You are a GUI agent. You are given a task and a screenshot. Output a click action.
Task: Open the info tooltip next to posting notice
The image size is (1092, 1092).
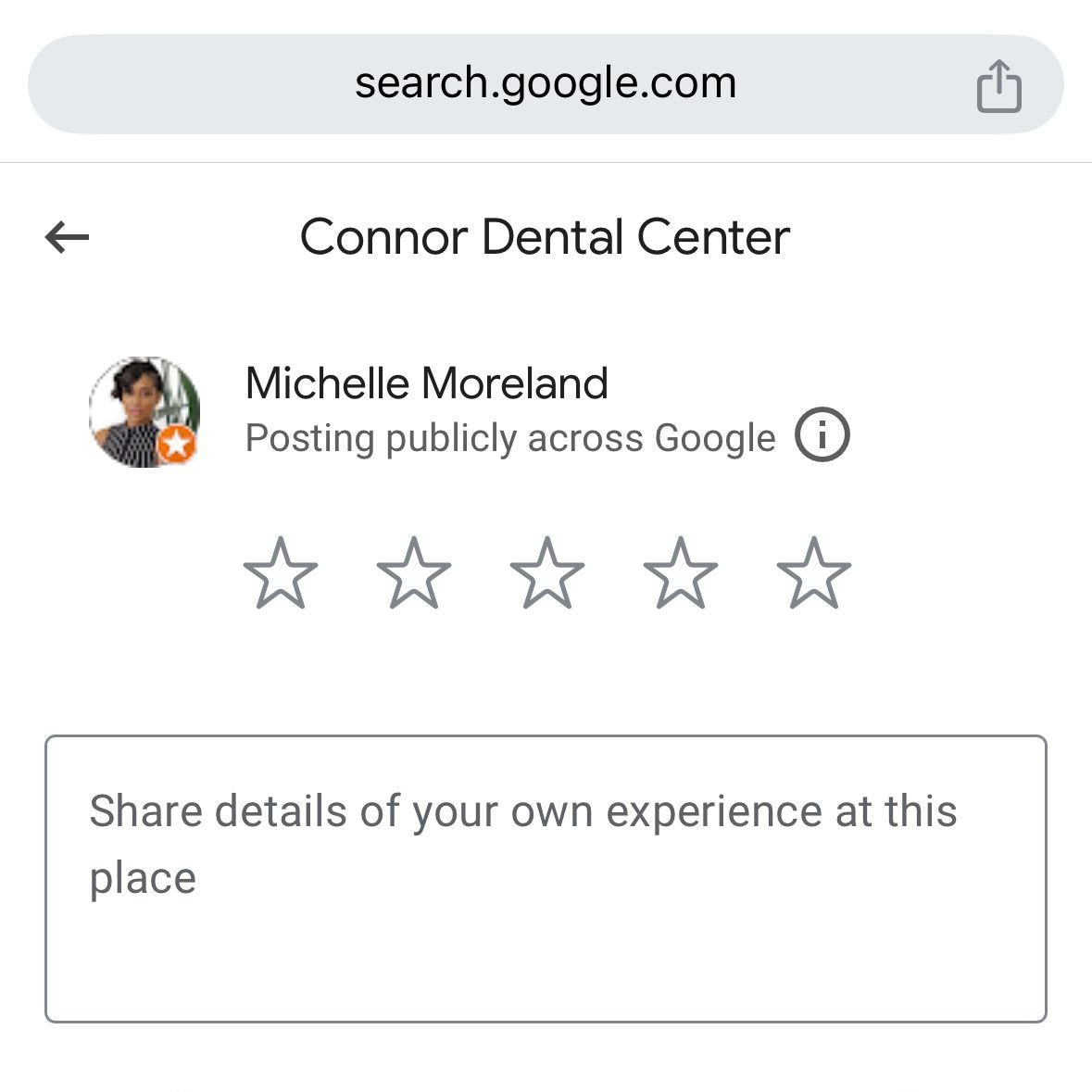coord(822,435)
